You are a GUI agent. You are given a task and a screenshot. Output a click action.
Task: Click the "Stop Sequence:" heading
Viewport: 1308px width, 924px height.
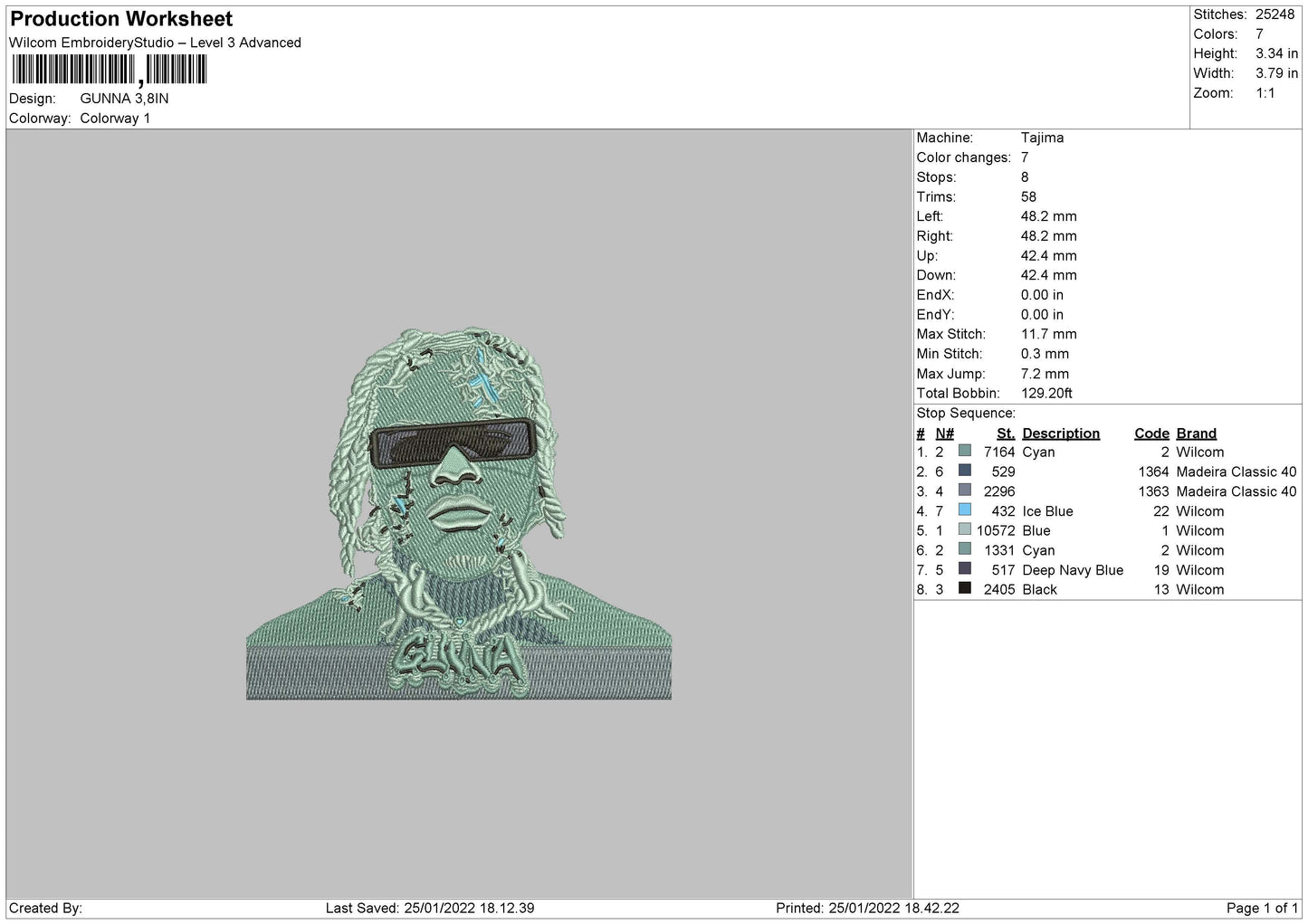pos(966,414)
